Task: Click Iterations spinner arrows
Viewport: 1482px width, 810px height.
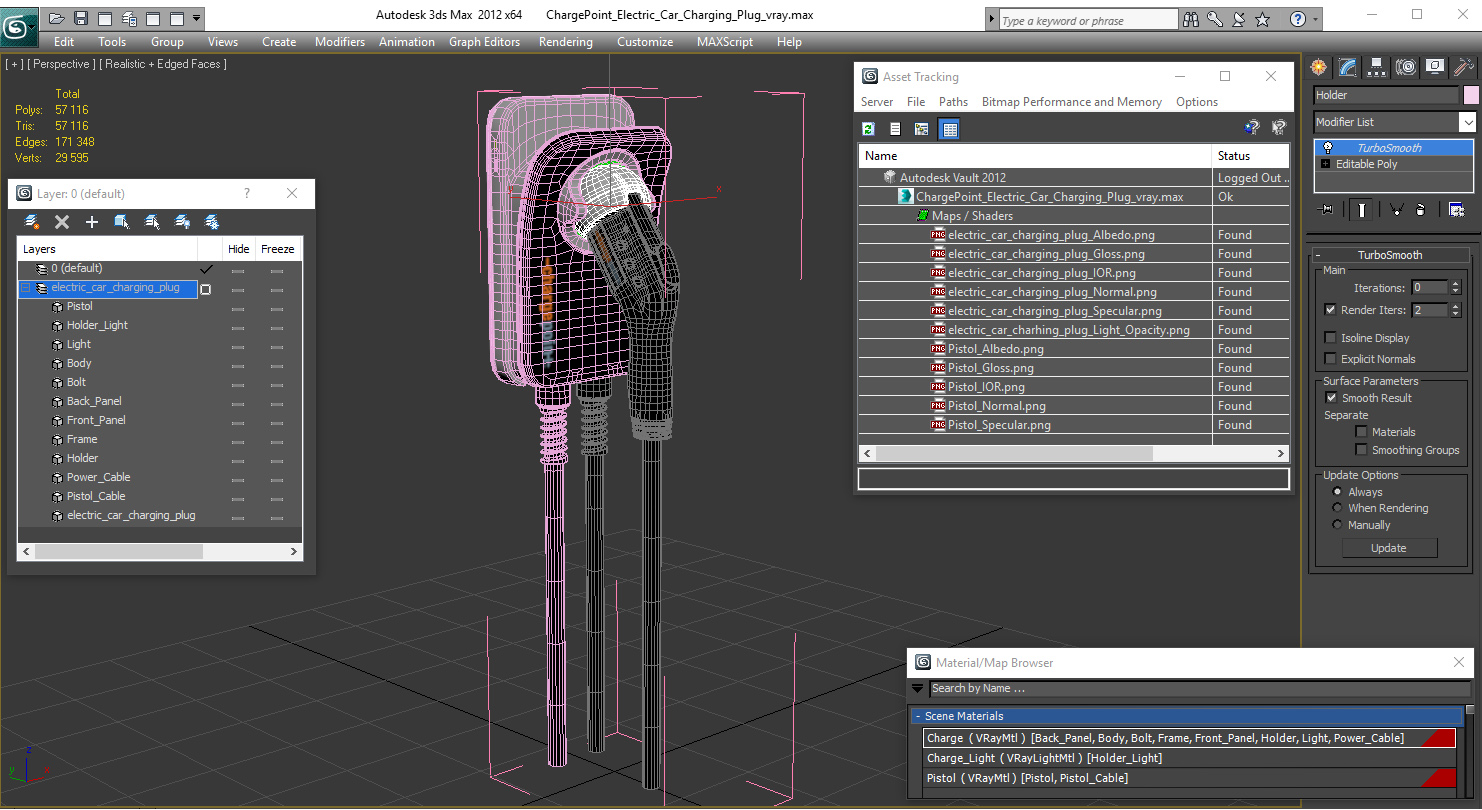Action: pos(1456,288)
